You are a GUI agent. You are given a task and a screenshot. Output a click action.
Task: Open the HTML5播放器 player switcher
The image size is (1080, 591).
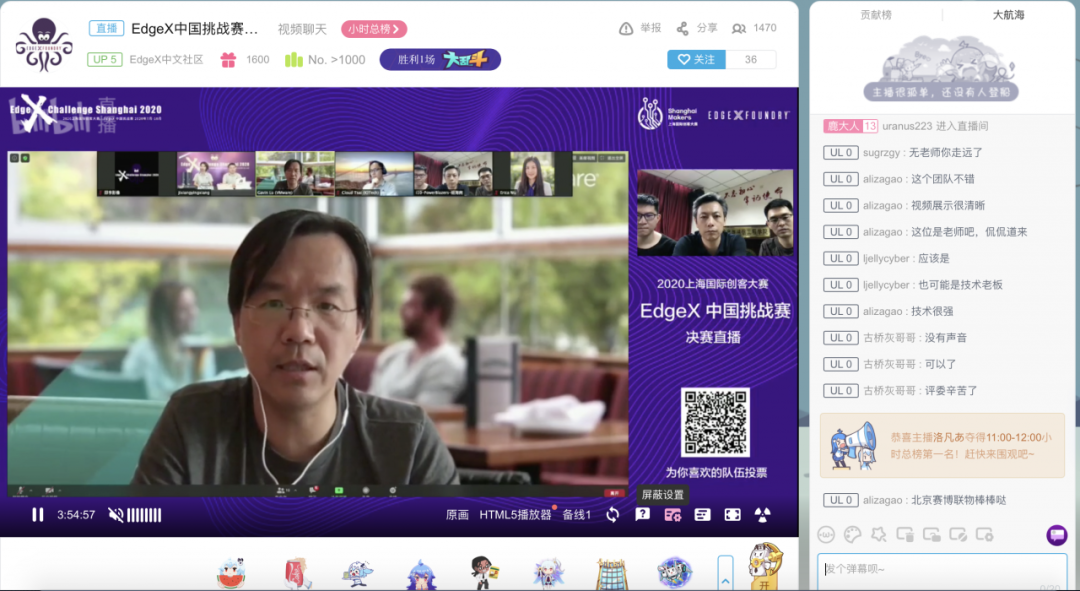[x=515, y=515]
